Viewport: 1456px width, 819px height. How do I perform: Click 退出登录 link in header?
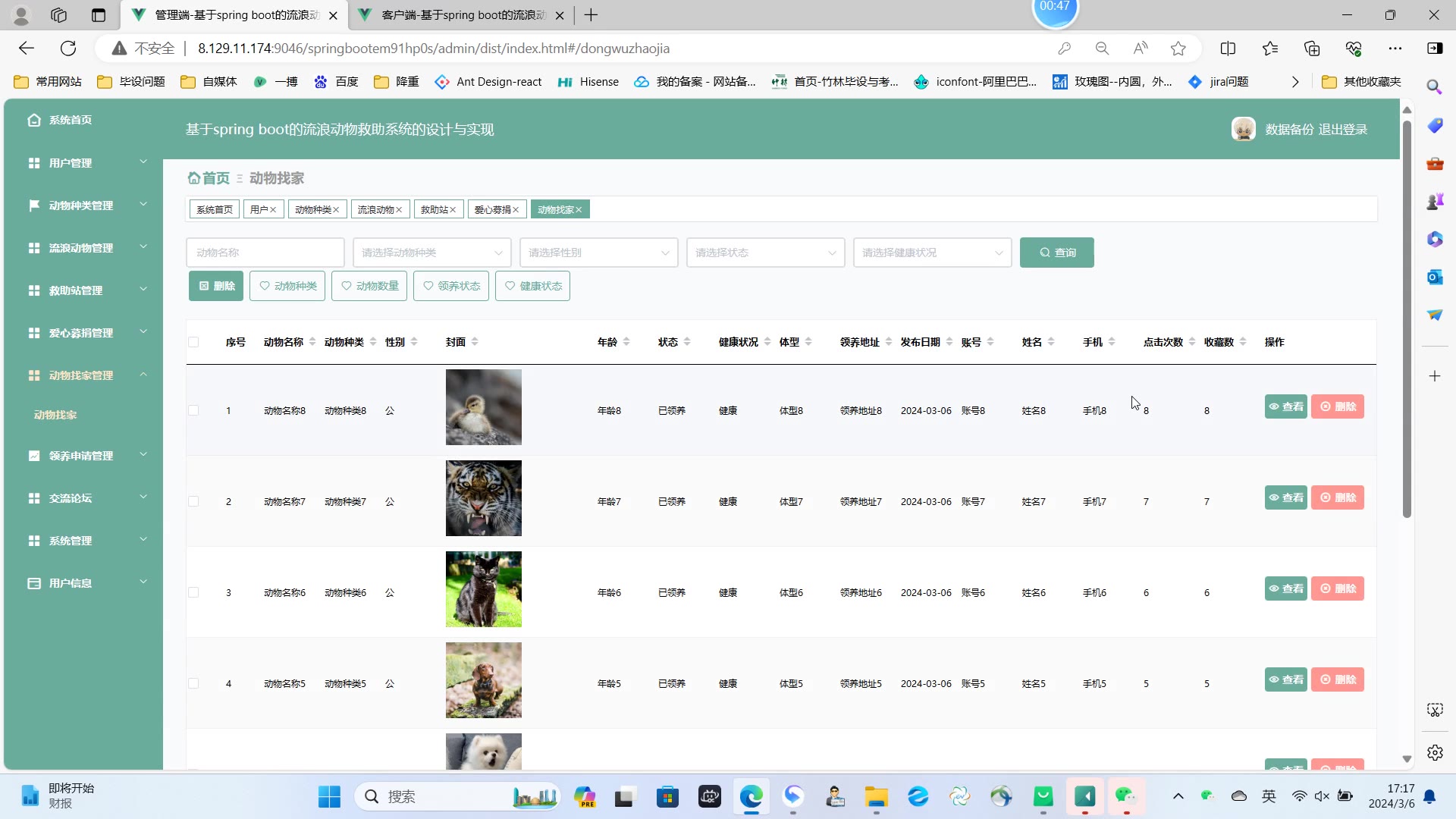(1342, 130)
